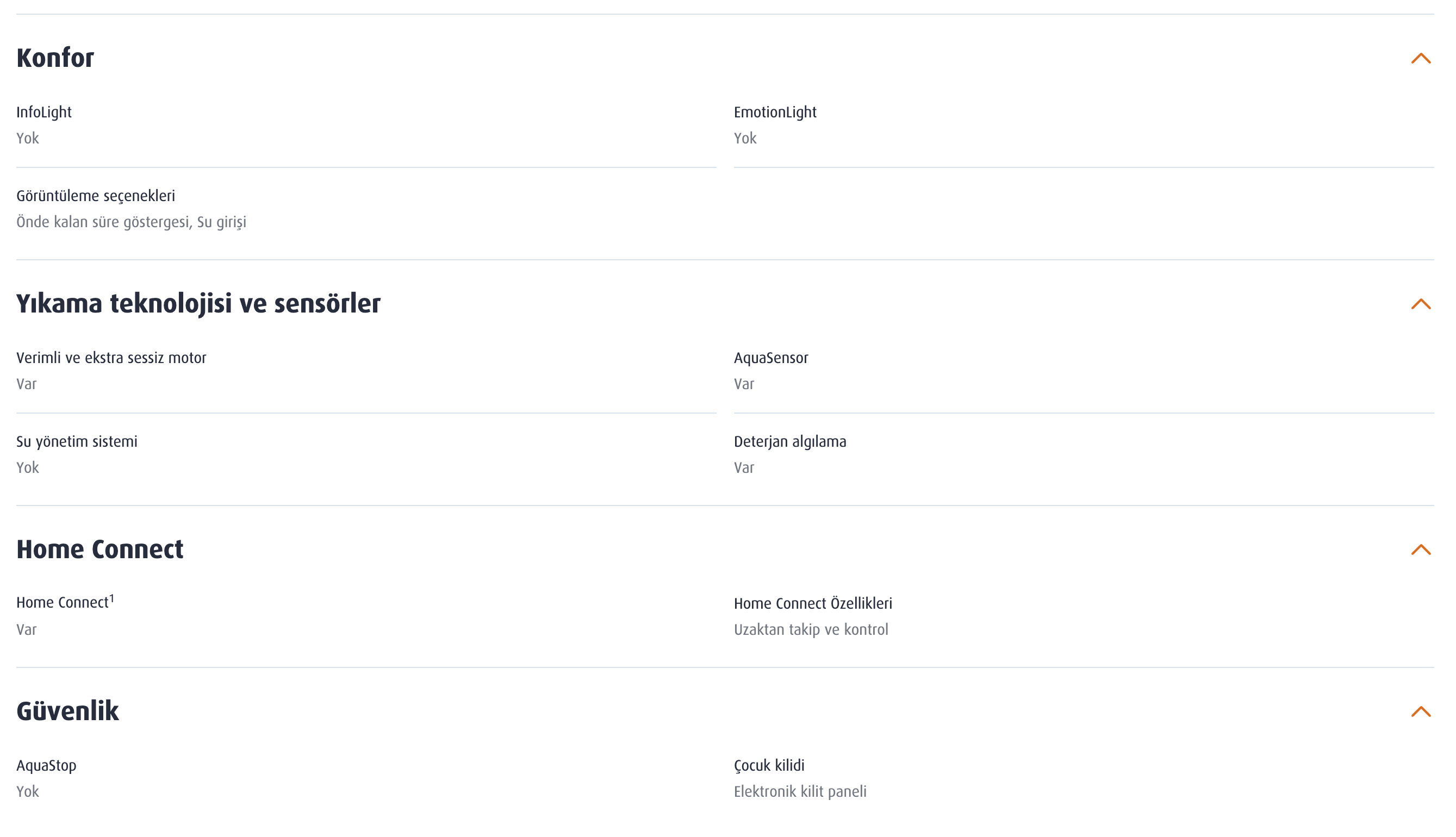This screenshot has width=1456, height=837.
Task: Click the Yıkama teknolojisi ve sensörler heading
Action: click(x=198, y=304)
